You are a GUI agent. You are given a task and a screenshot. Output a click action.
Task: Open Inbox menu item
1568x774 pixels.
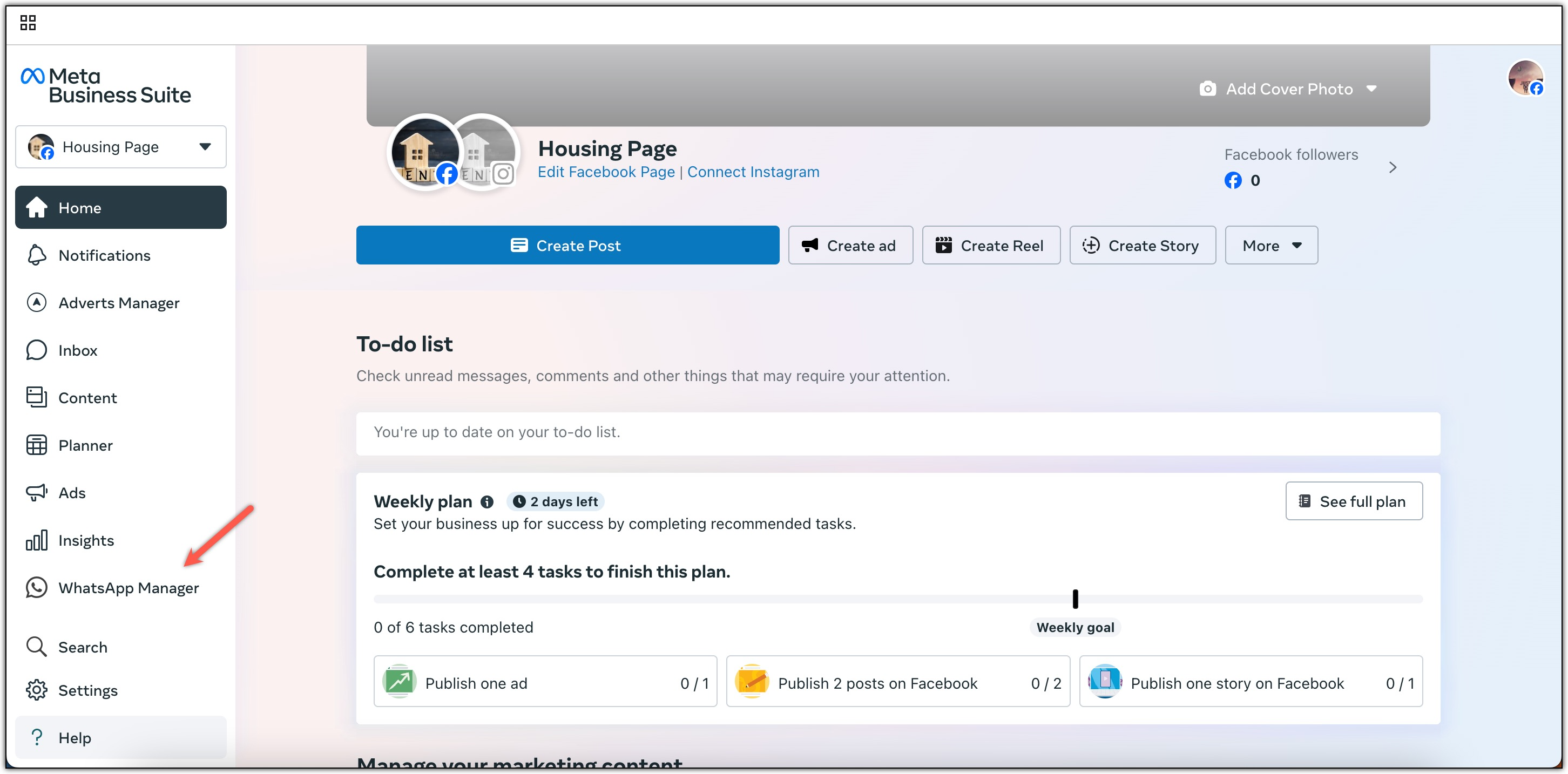(x=120, y=350)
